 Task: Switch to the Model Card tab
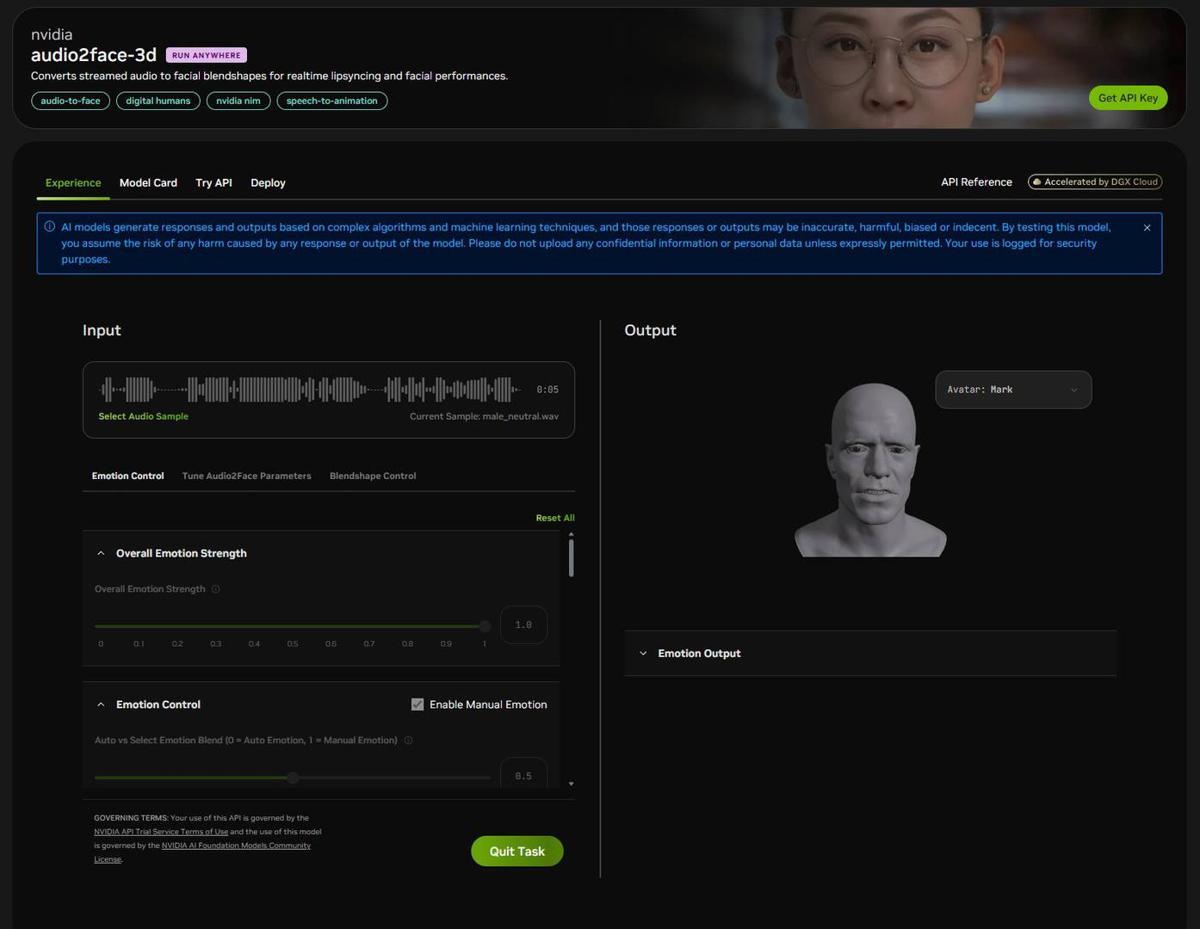pyautogui.click(x=148, y=183)
